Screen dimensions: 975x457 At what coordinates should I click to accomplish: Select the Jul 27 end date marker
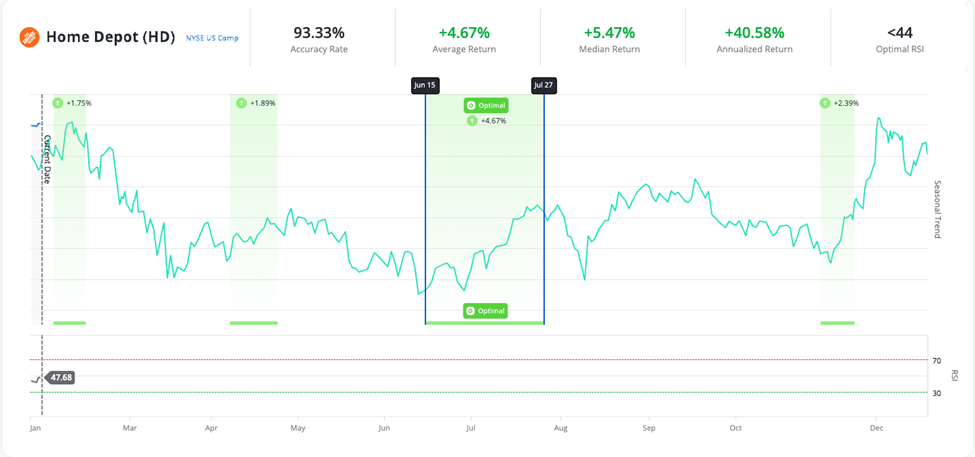point(544,86)
